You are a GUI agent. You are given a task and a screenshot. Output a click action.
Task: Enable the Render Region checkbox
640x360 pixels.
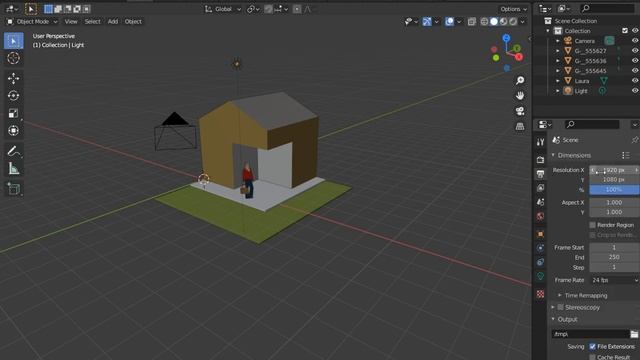click(x=592, y=225)
